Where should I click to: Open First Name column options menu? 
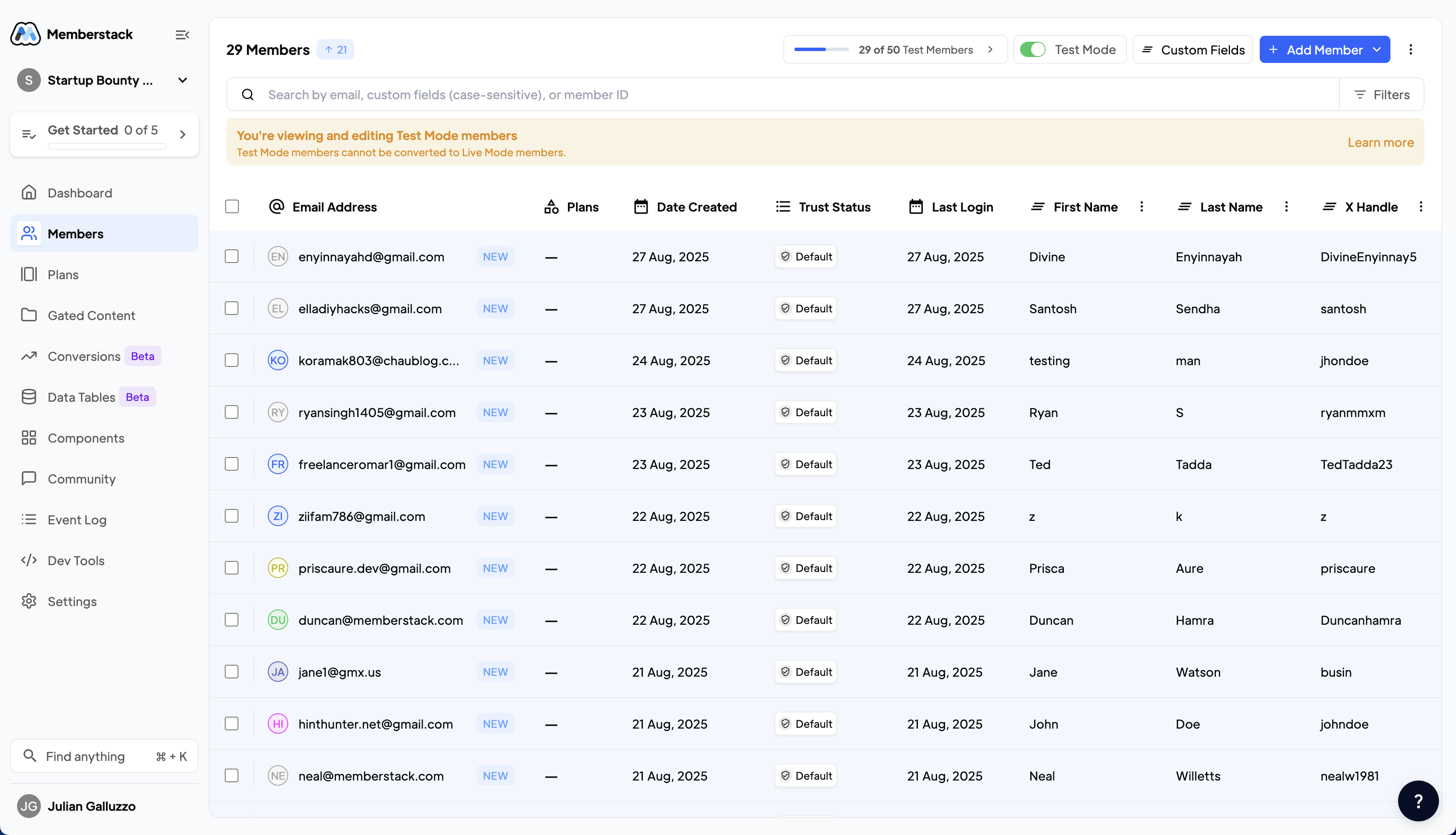click(1142, 206)
